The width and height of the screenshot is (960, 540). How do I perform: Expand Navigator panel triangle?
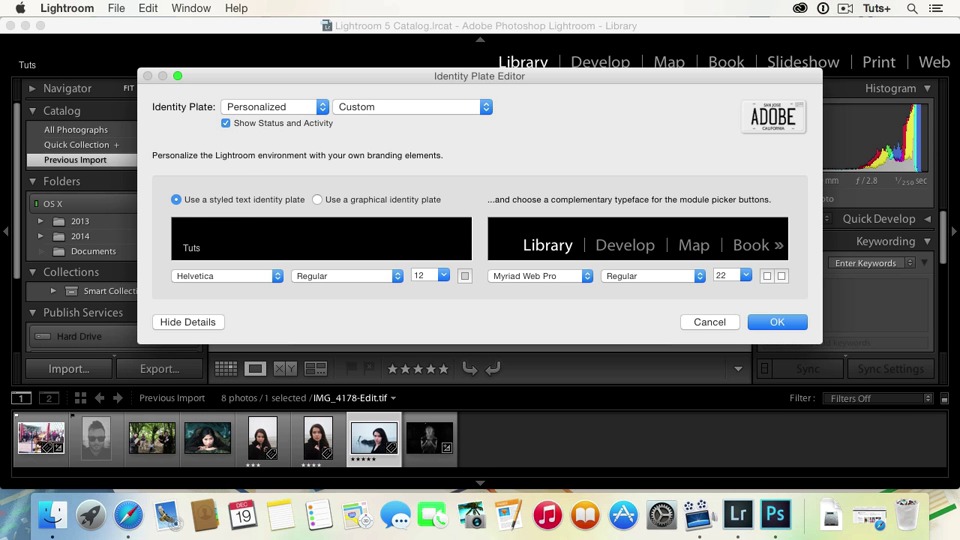[32, 89]
